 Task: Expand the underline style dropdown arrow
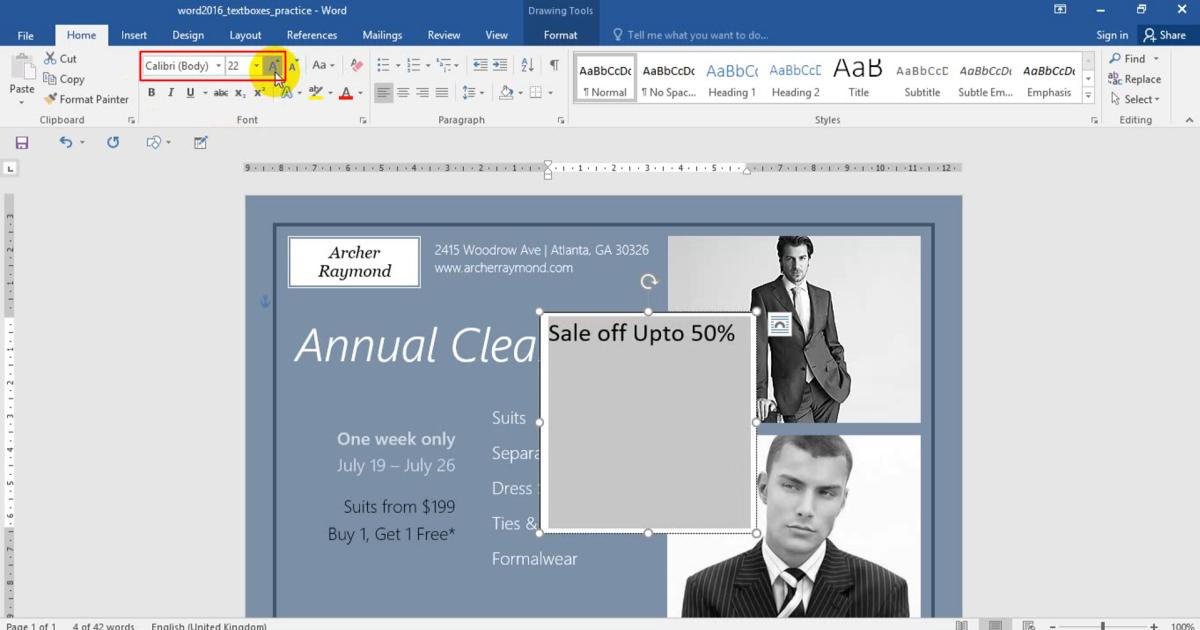(204, 93)
